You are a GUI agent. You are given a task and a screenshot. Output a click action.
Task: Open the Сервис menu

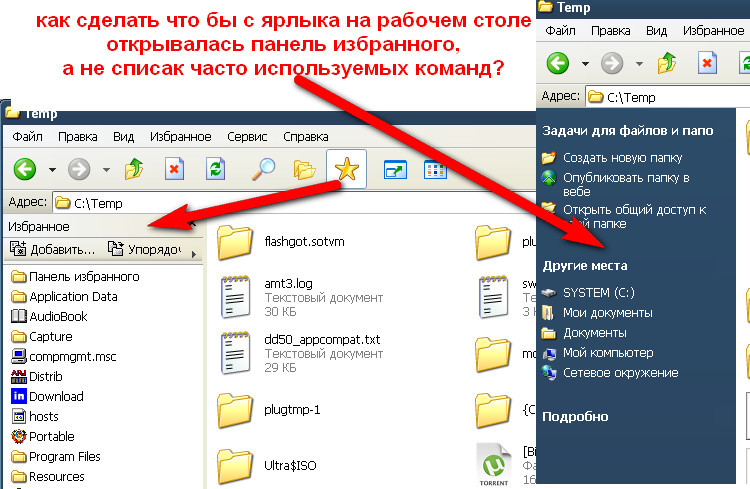pyautogui.click(x=247, y=137)
